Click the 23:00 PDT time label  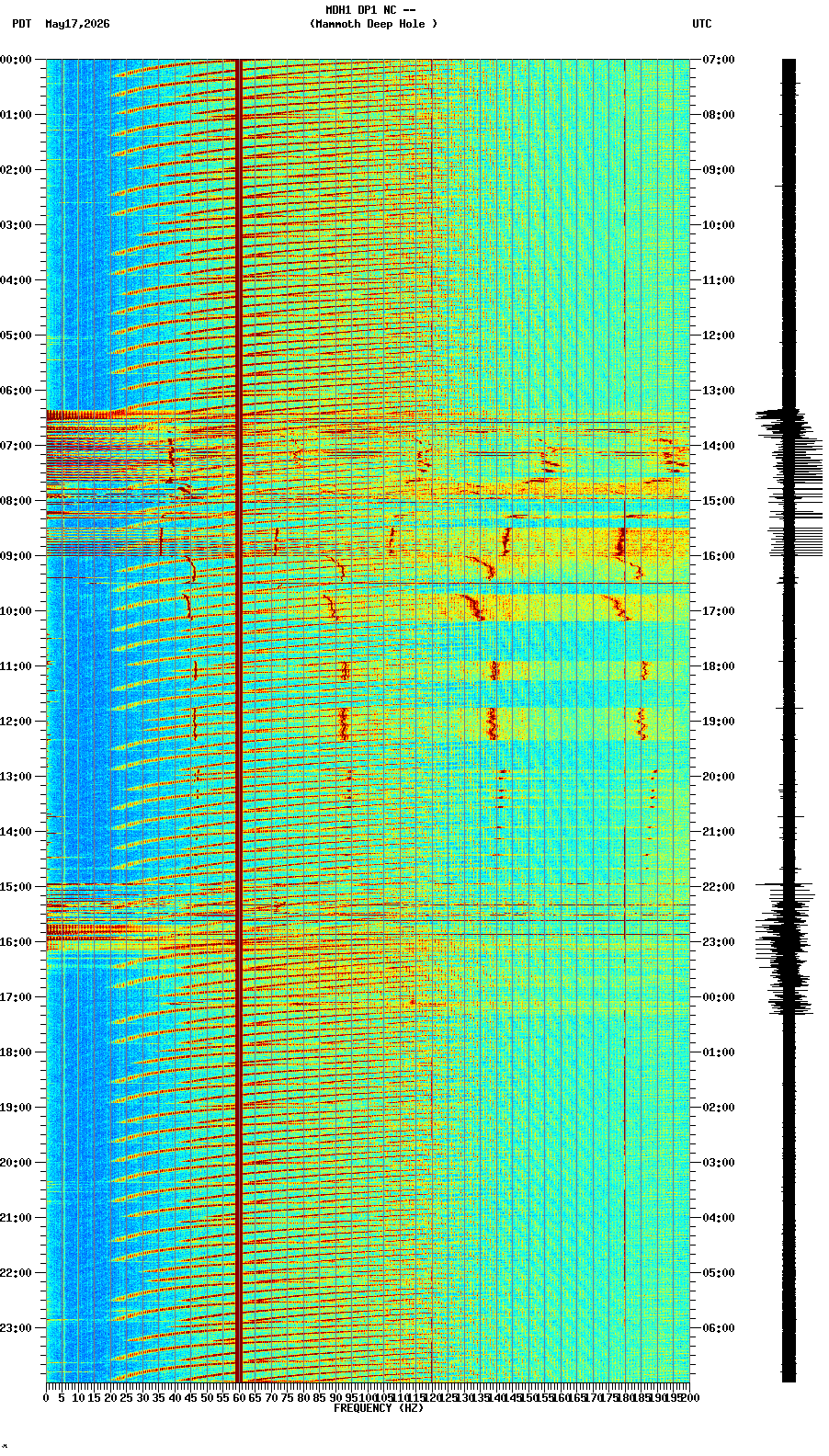click(x=16, y=1328)
